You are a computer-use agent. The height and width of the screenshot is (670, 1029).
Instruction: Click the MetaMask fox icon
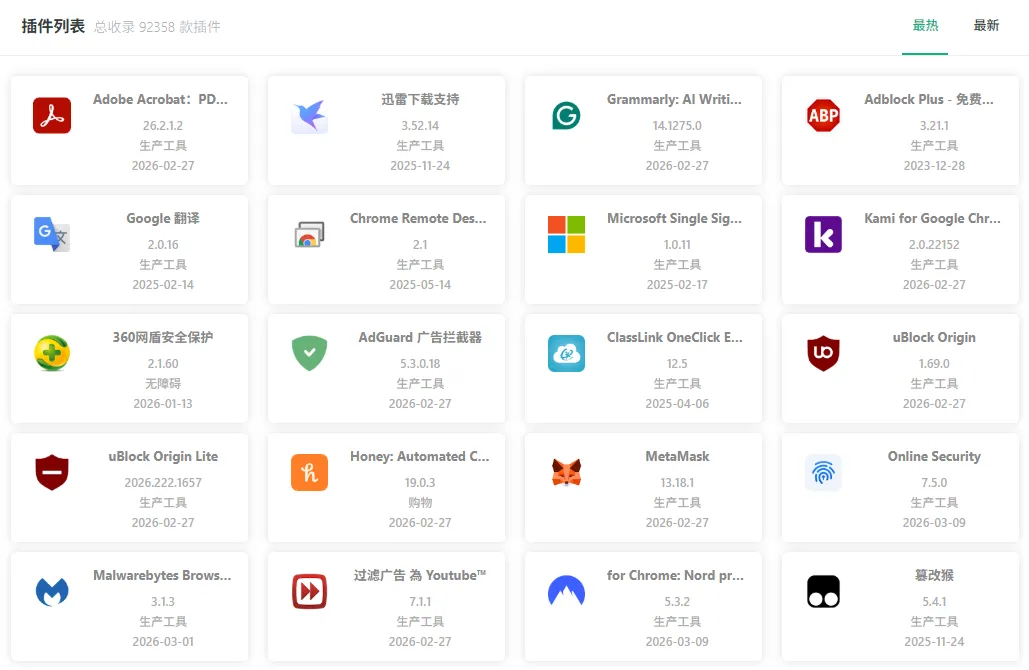click(566, 472)
